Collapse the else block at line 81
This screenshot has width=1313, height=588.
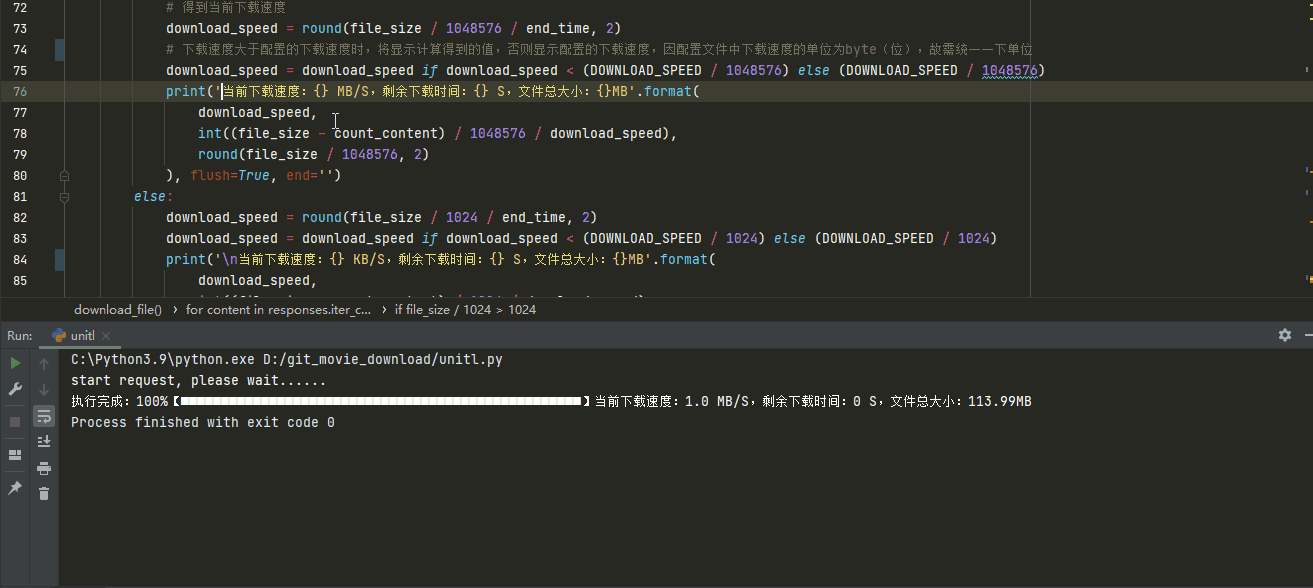coord(63,196)
